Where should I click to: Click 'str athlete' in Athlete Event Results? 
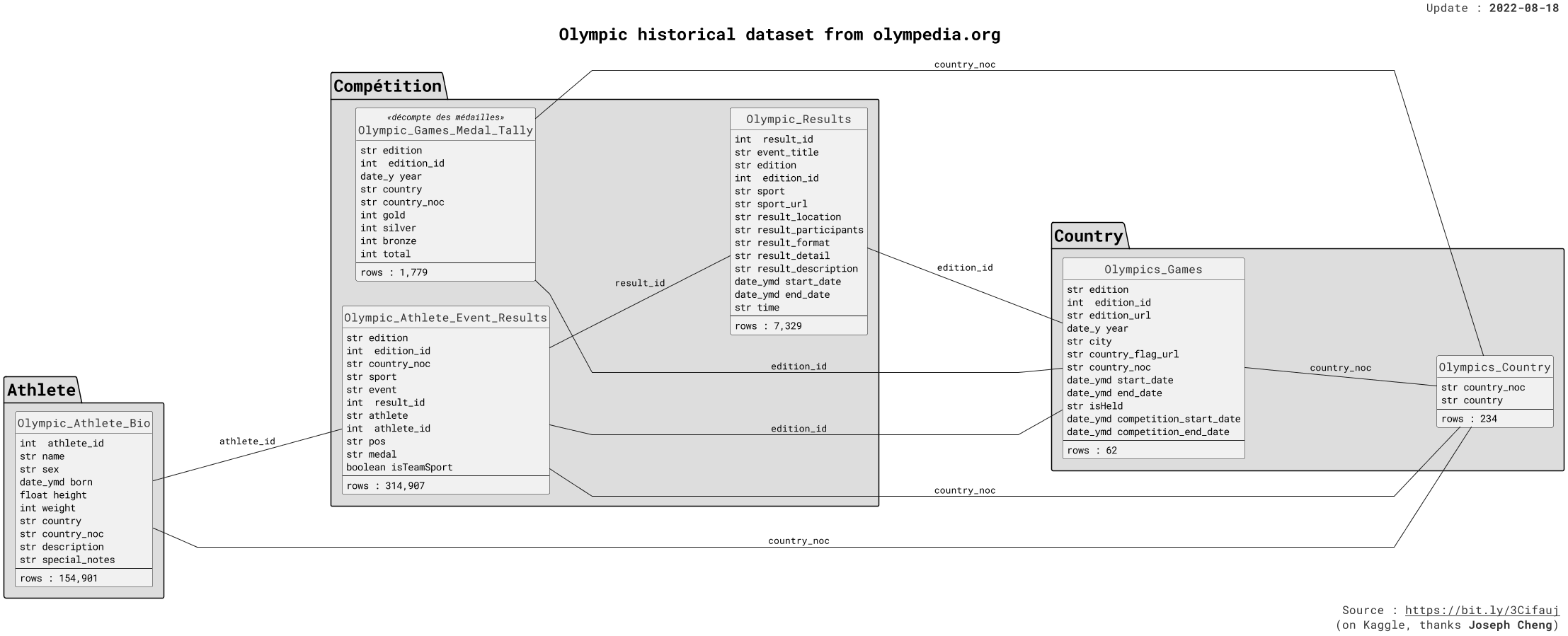pyautogui.click(x=377, y=415)
